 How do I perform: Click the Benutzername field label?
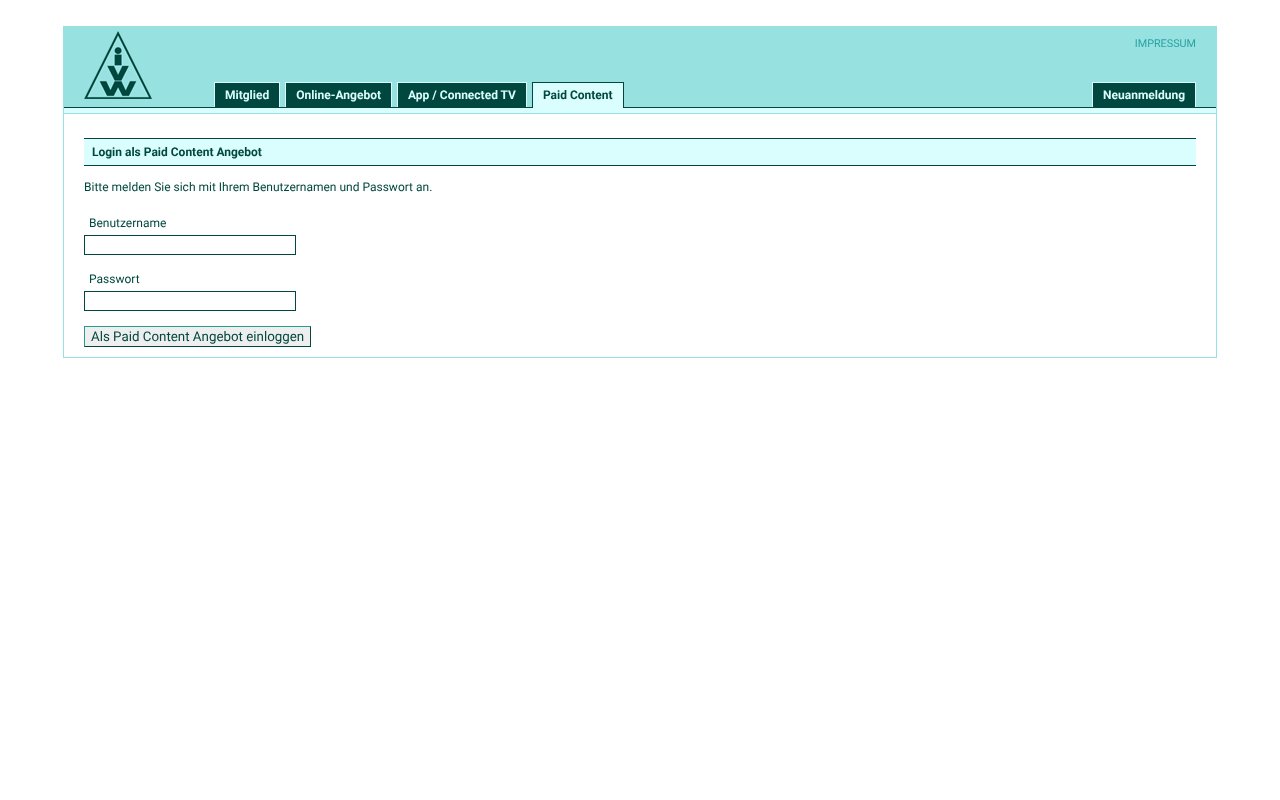tap(127, 223)
